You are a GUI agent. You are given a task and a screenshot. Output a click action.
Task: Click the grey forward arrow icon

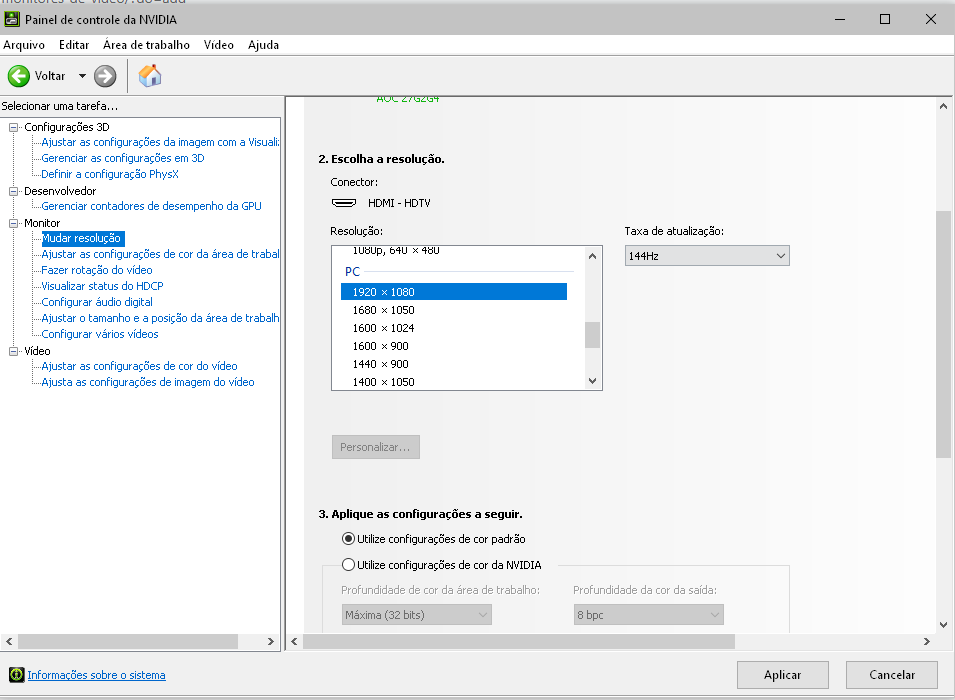105,76
